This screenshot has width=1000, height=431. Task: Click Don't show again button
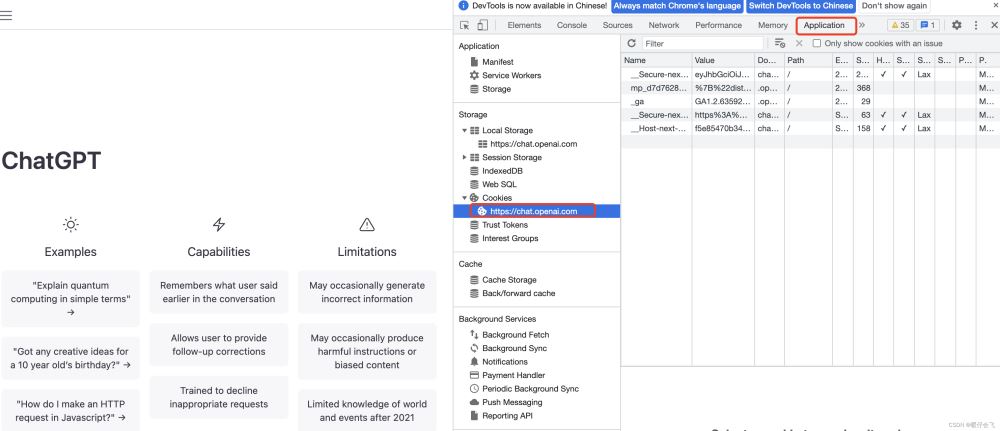pos(894,6)
